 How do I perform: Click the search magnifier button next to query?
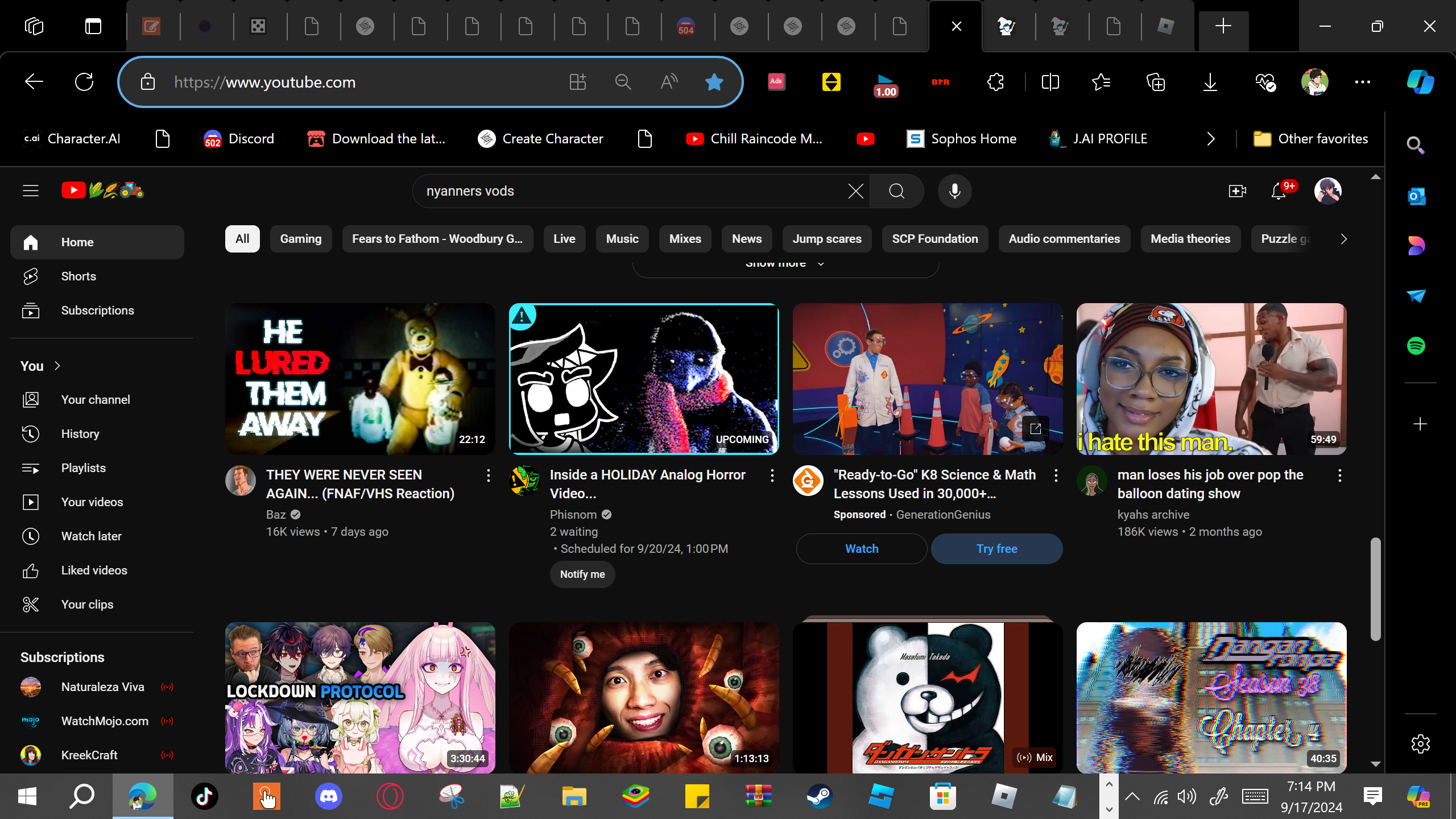click(x=896, y=191)
